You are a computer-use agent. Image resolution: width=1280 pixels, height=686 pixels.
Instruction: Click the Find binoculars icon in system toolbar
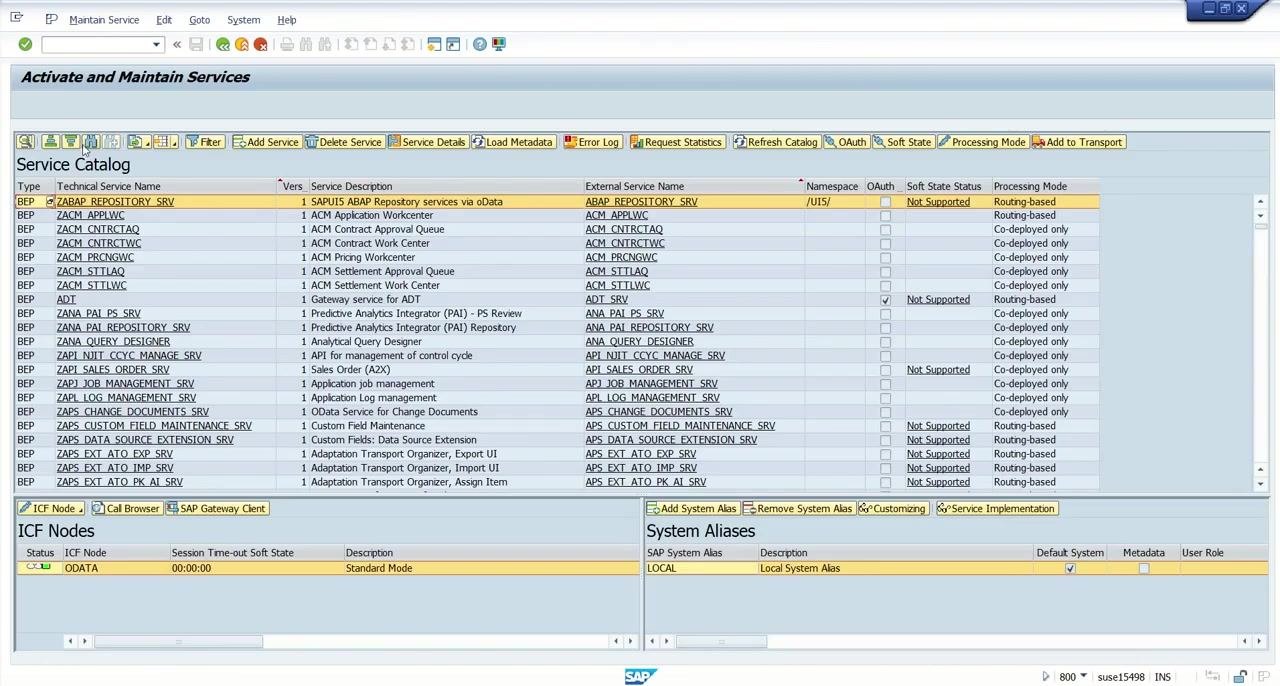[x=306, y=44]
